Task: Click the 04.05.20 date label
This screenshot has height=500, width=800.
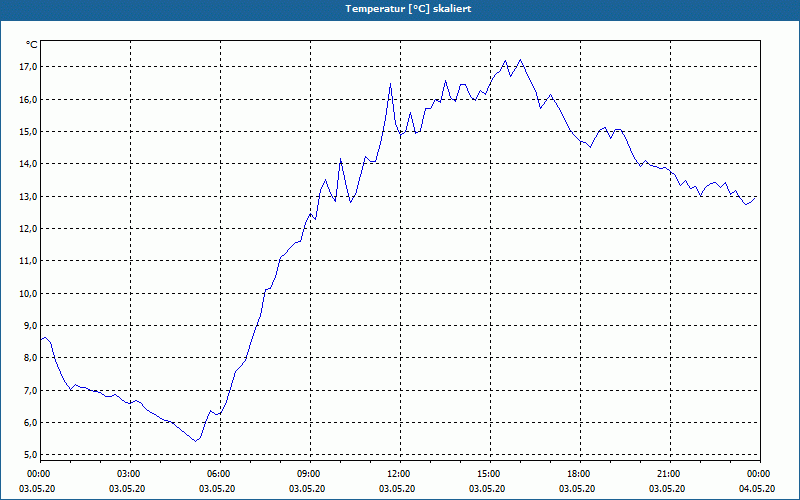Action: 757,489
